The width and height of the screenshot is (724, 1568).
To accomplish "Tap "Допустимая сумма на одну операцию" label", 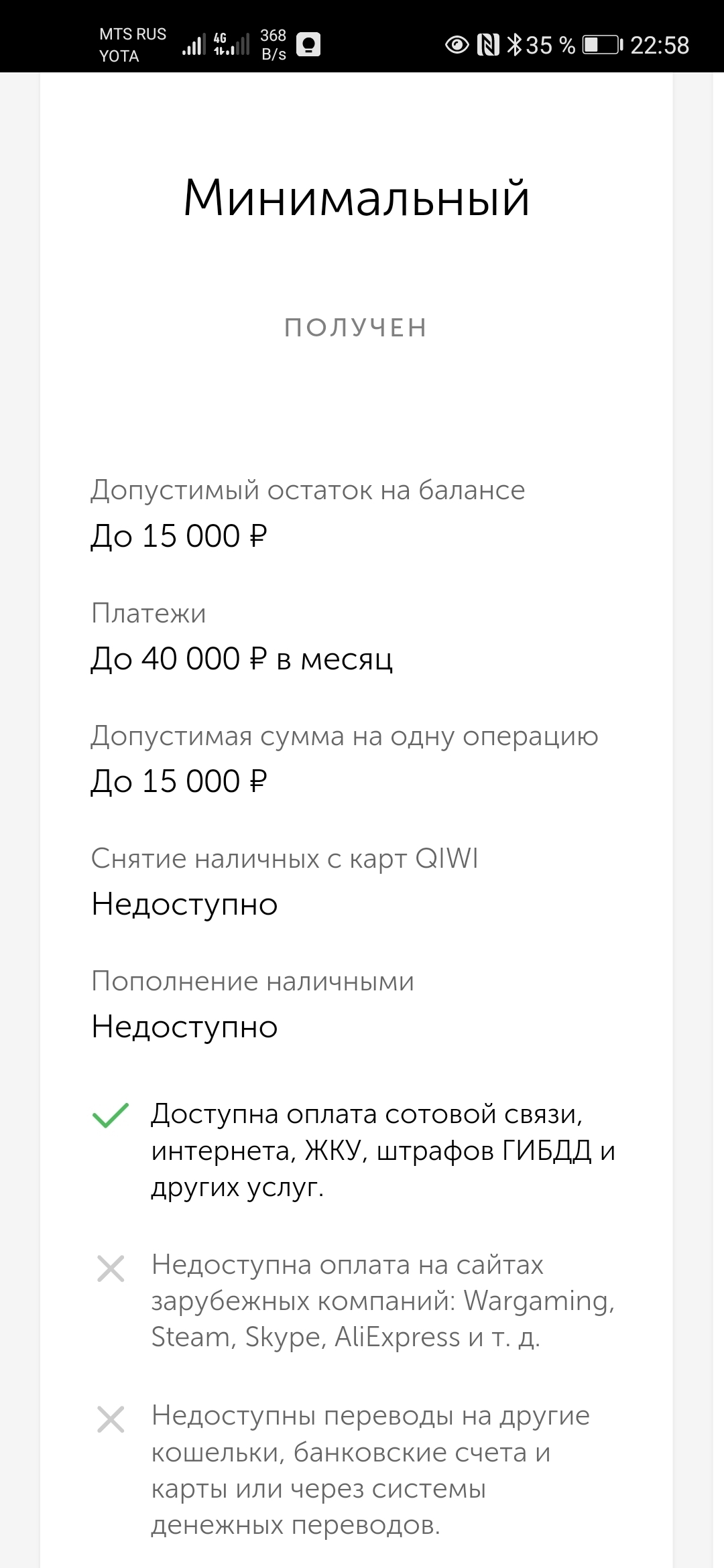I will pos(345,736).
